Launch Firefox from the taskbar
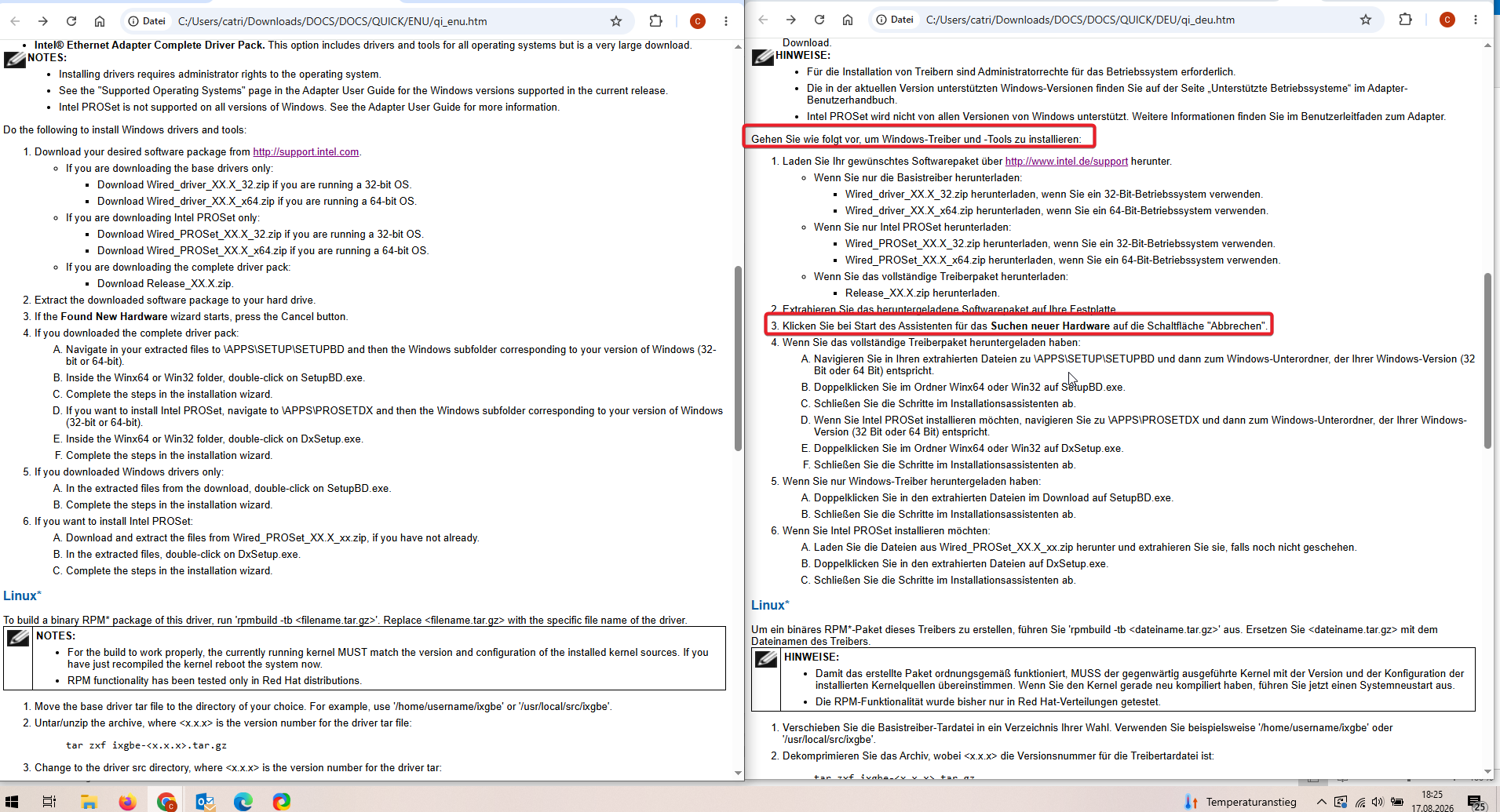1500x812 pixels. [127, 801]
